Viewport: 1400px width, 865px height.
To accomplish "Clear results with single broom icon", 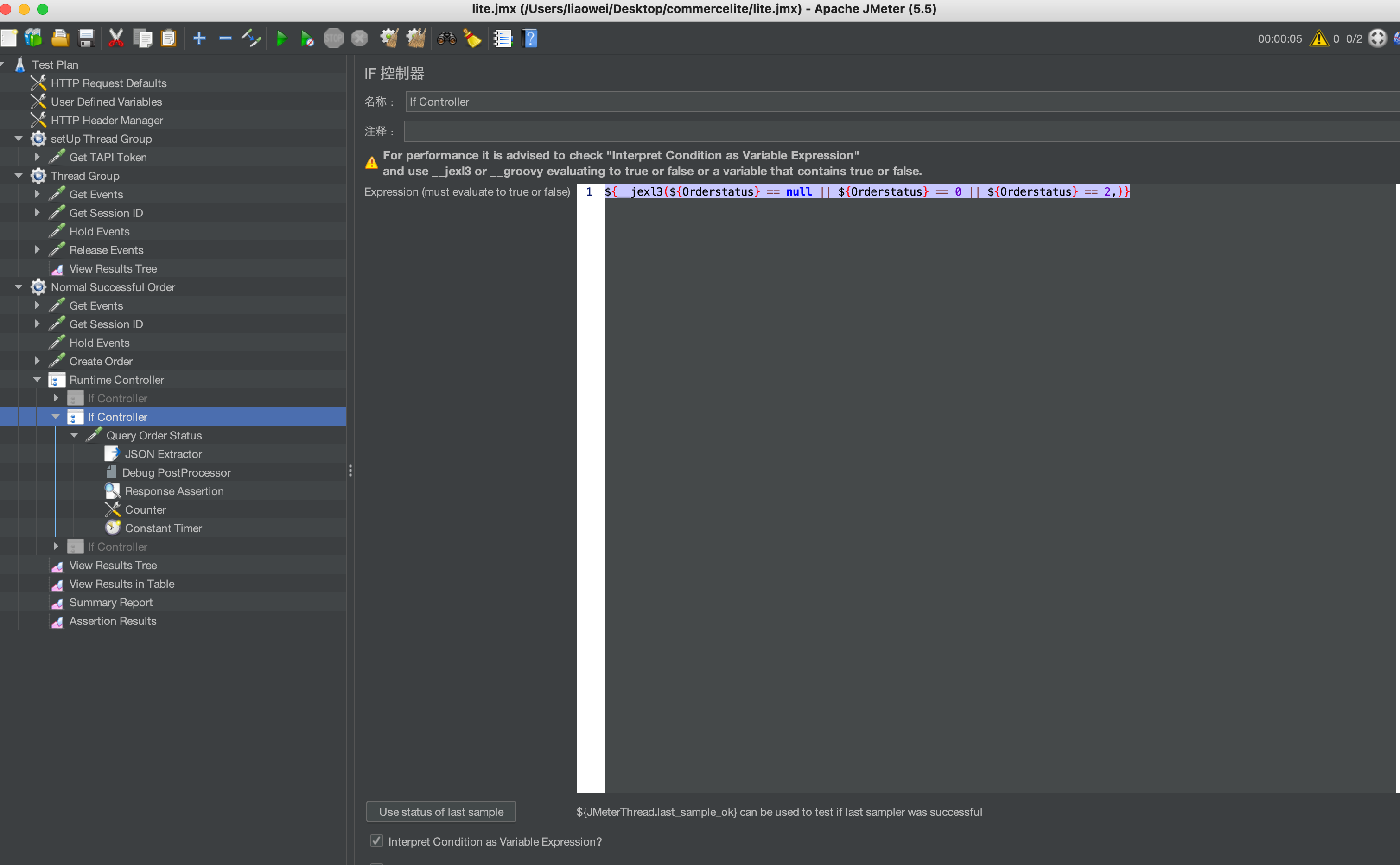I will [389, 38].
